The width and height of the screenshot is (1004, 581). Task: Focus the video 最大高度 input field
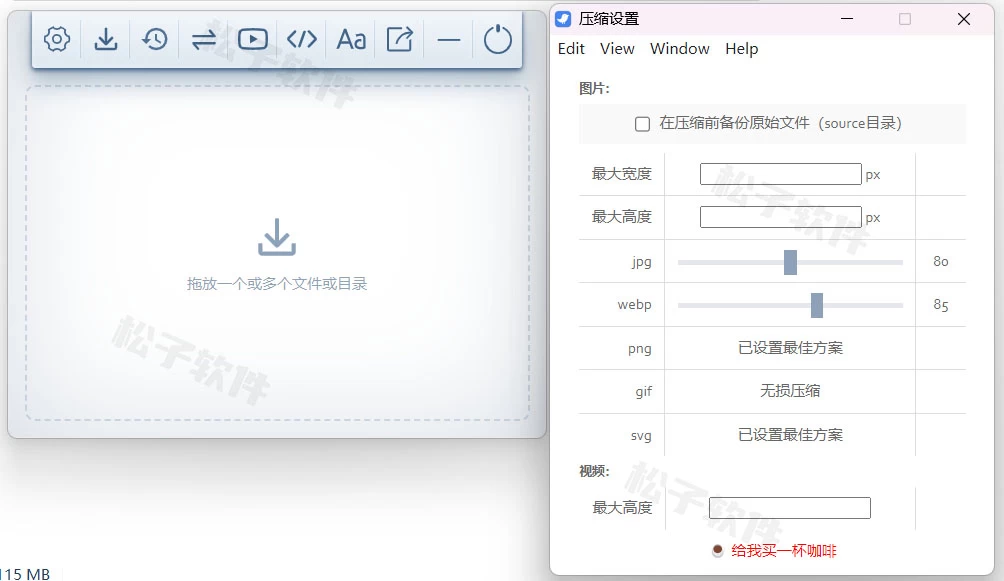789,508
